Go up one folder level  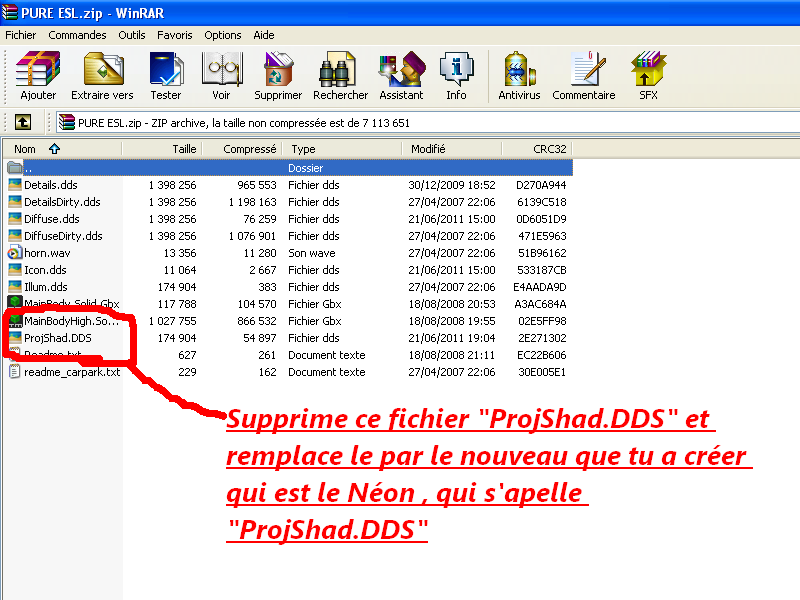(x=22, y=122)
